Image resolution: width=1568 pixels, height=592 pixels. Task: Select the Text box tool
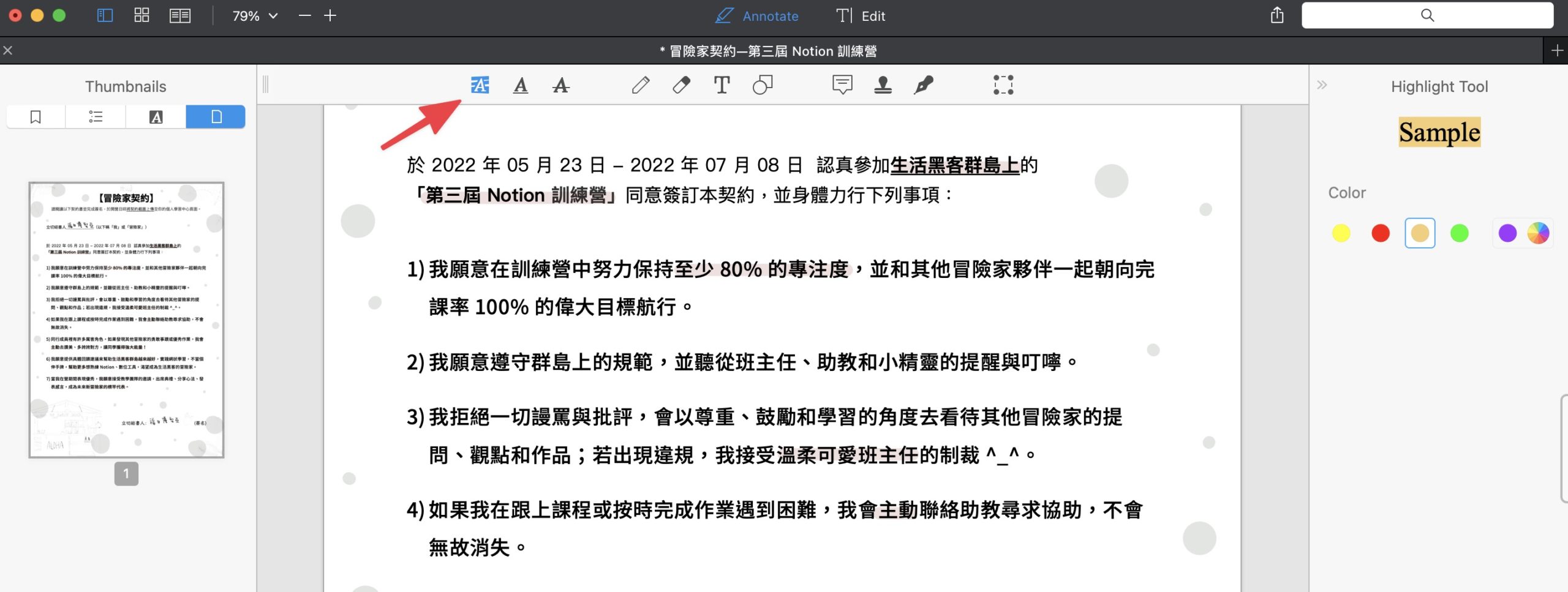722,85
